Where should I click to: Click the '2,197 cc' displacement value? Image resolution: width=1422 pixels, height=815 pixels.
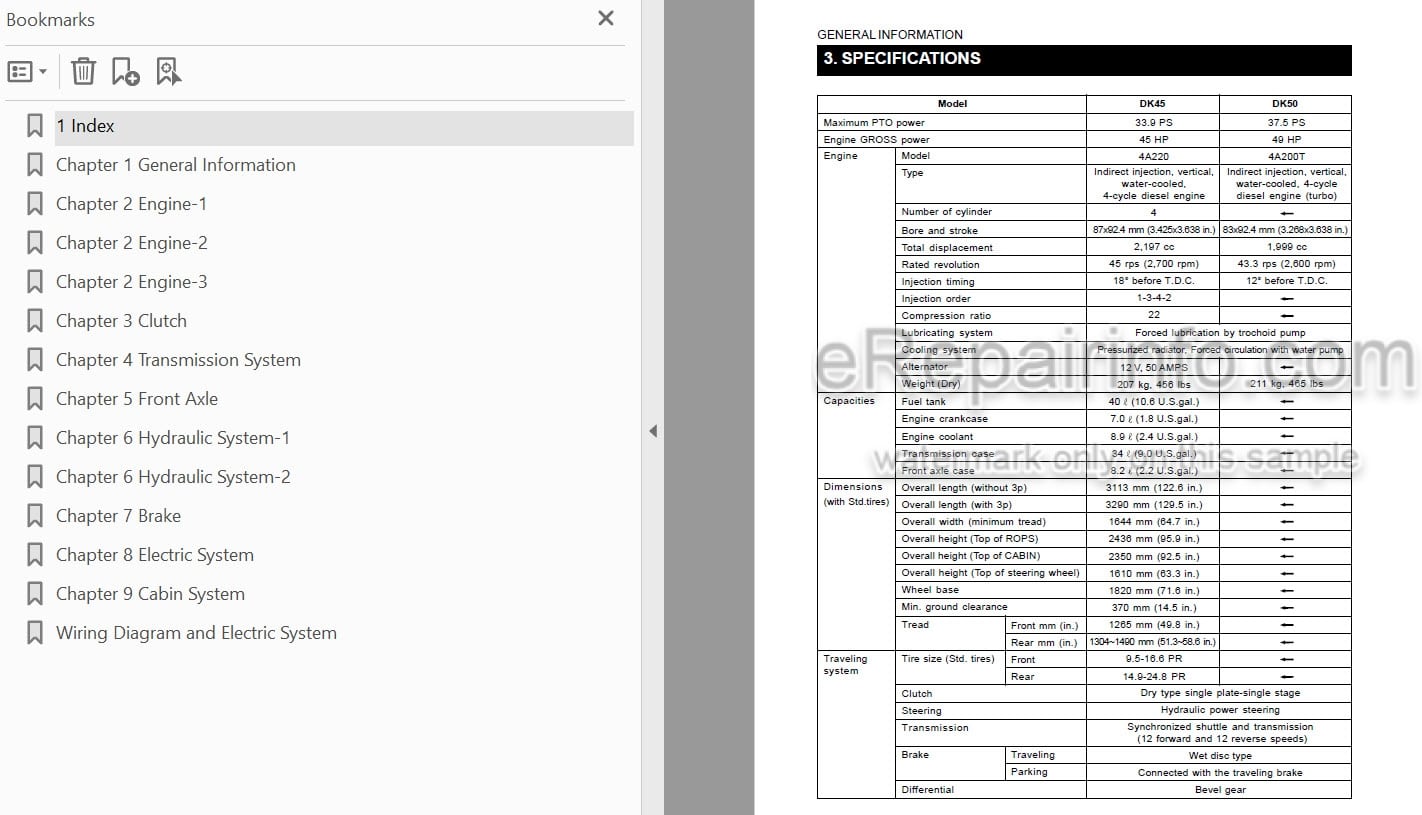point(1153,247)
